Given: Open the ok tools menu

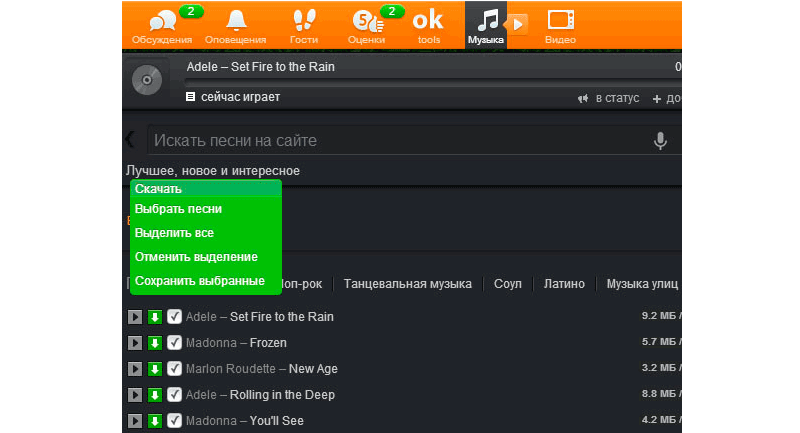Looking at the screenshot, I should (428, 27).
